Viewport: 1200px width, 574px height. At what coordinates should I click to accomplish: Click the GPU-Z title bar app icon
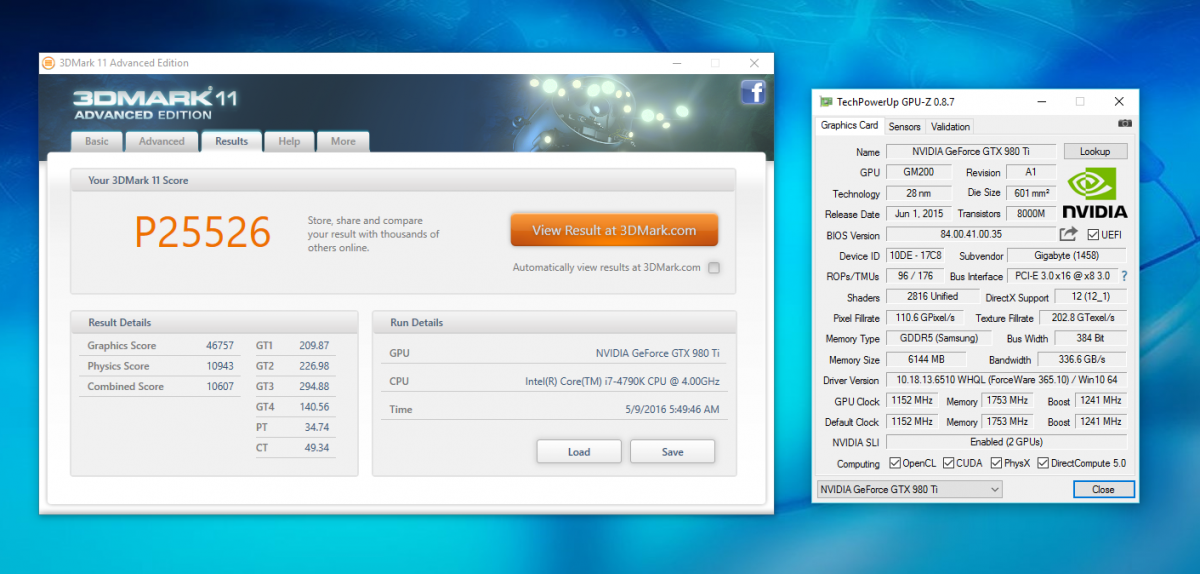(x=826, y=102)
